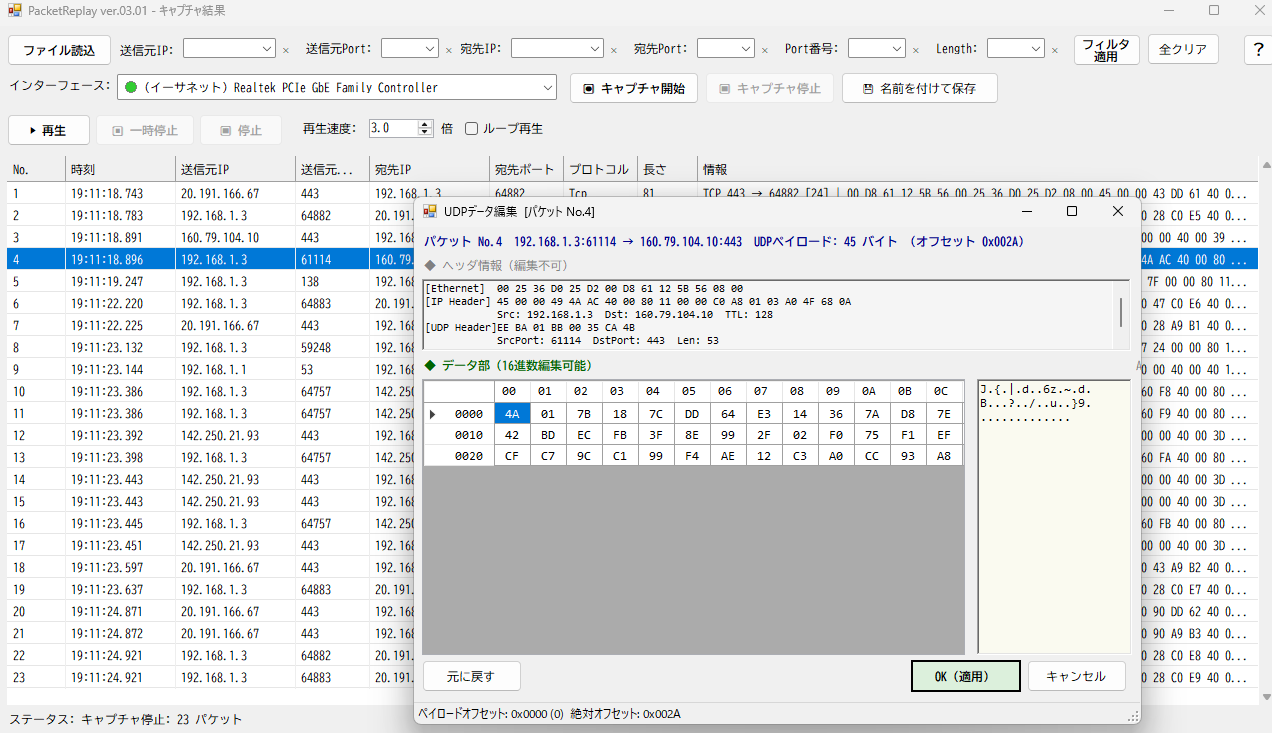This screenshot has height=733, width=1272.
Task: Click the 全クリア button
Action: [1183, 49]
